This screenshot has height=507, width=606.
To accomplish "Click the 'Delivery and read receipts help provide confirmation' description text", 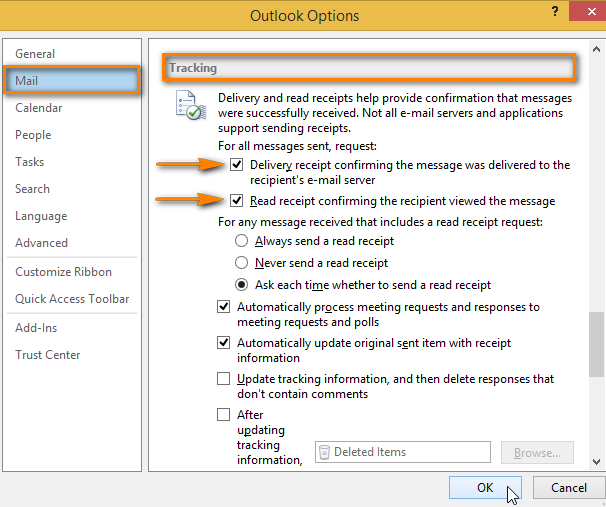I will [x=395, y=113].
